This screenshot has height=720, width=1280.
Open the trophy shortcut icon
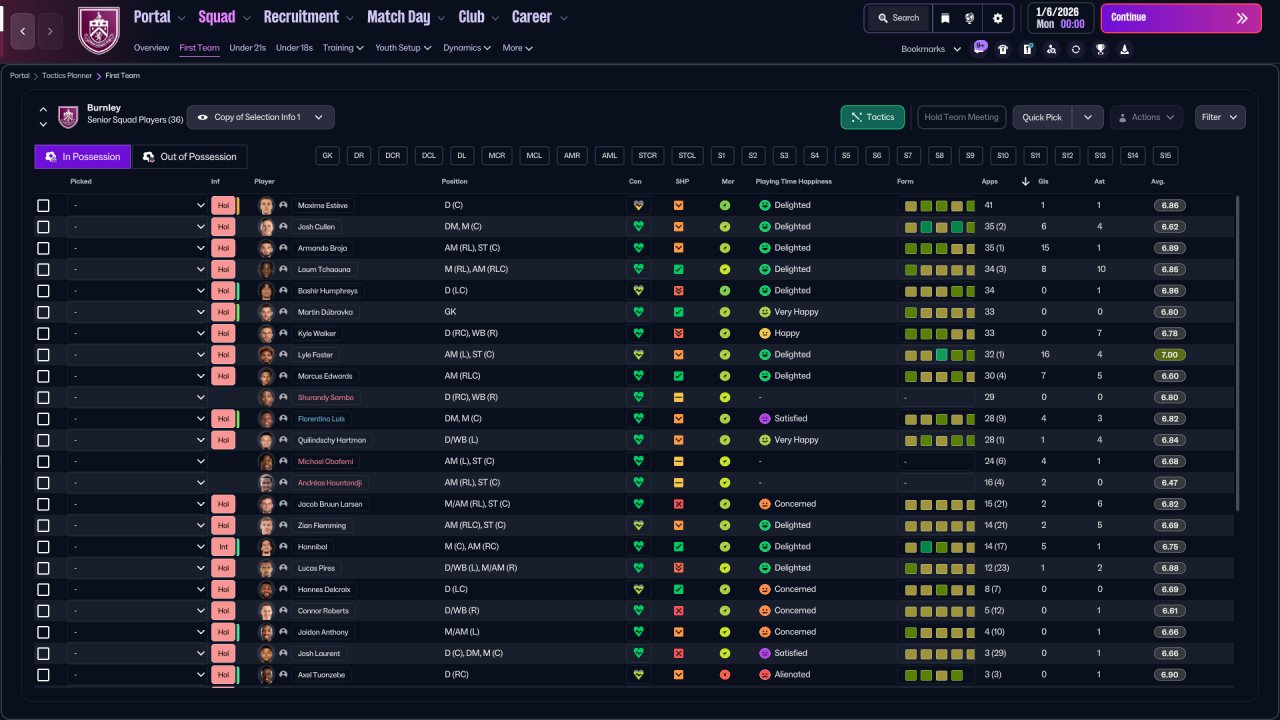(x=1100, y=49)
